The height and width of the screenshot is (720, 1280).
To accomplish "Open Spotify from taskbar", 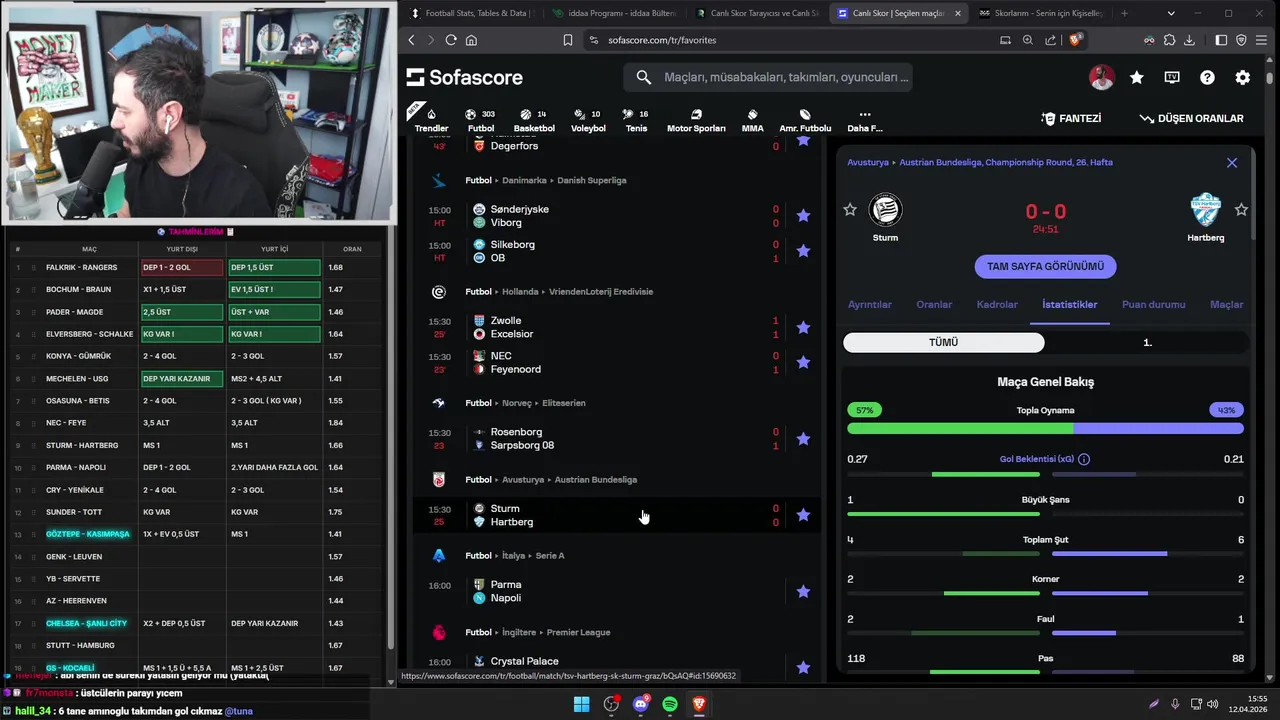I will (x=670, y=704).
